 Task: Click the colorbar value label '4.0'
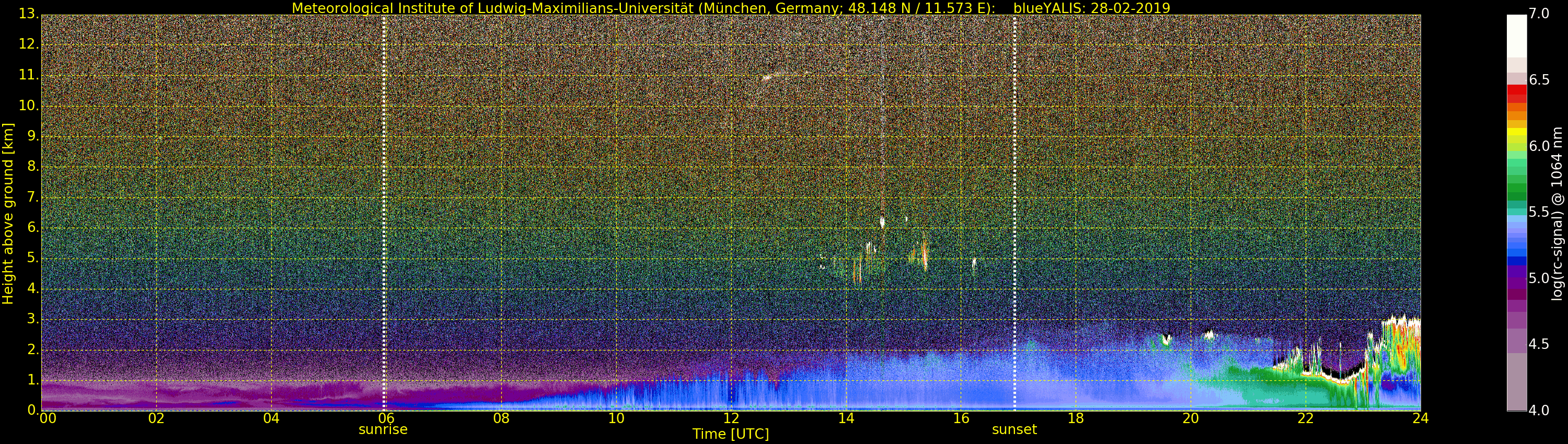pyautogui.click(x=1539, y=410)
